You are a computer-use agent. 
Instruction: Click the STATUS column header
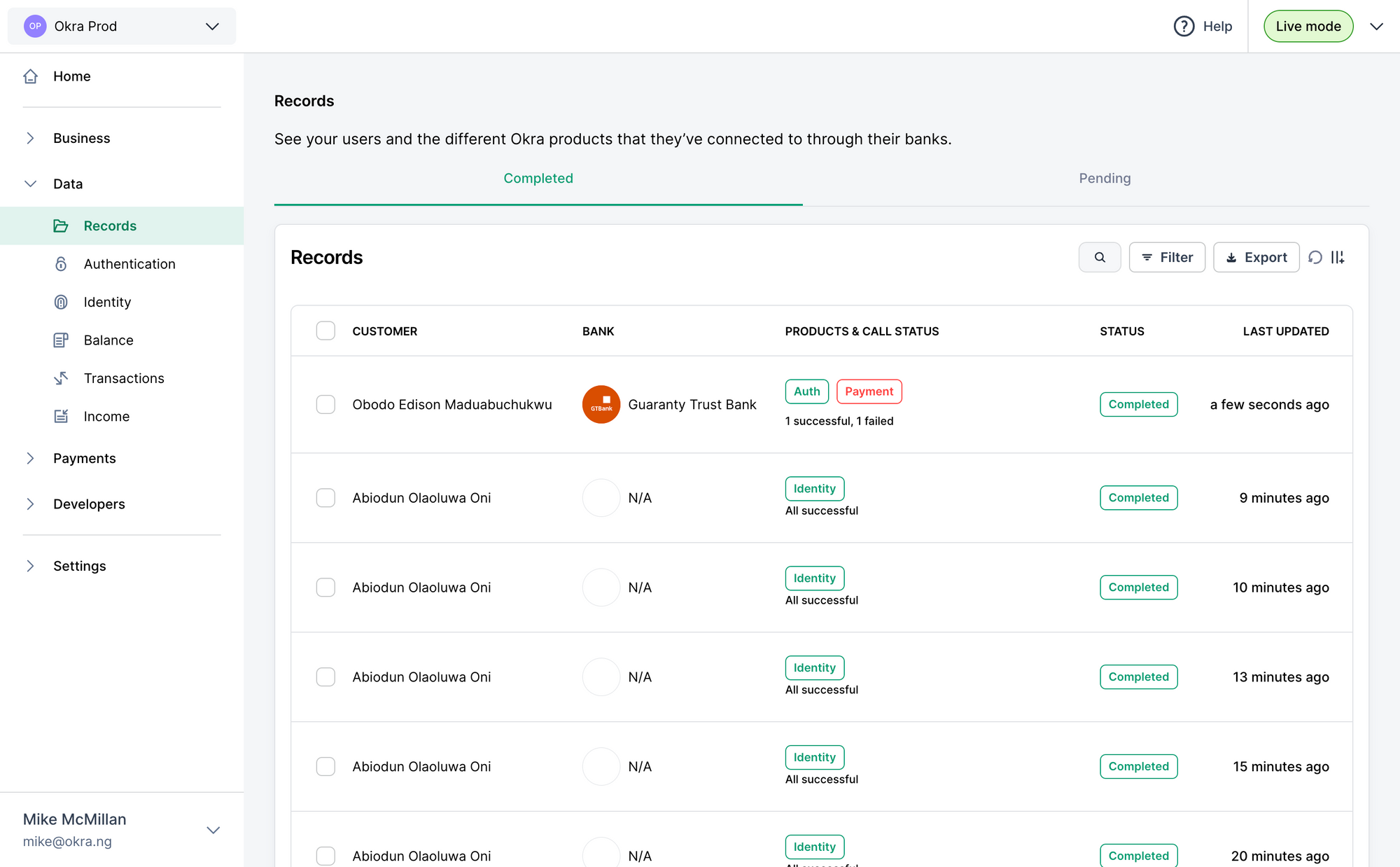click(x=1122, y=331)
